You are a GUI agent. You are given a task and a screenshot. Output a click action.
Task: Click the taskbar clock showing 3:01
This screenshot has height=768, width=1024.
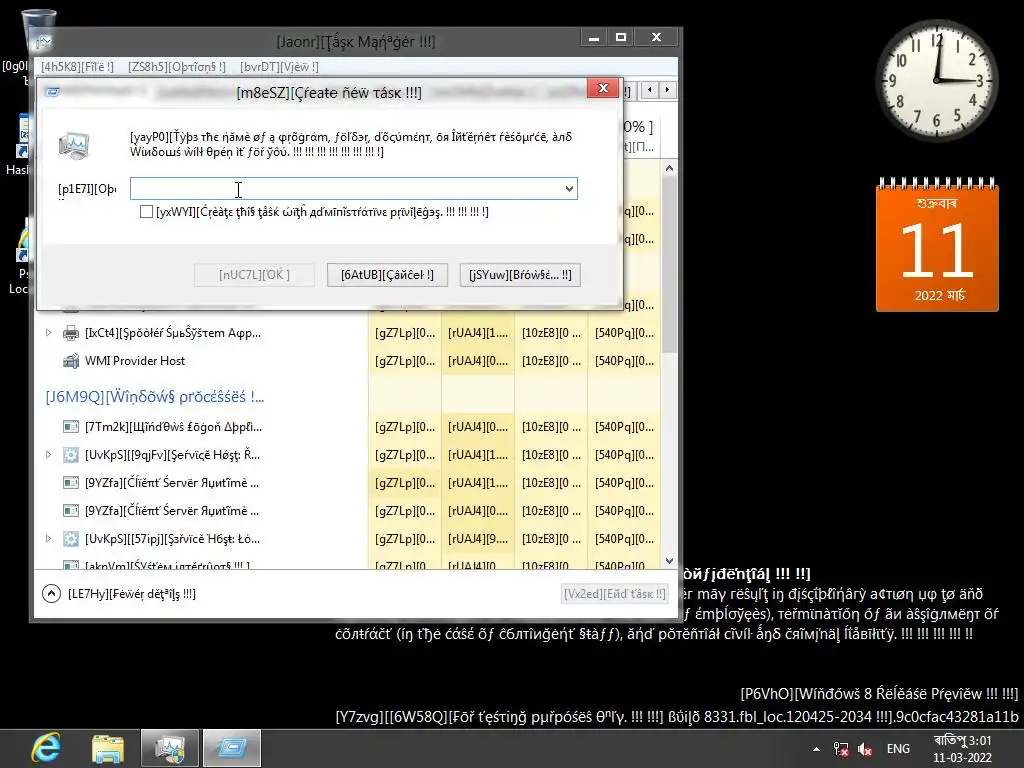pos(963,749)
